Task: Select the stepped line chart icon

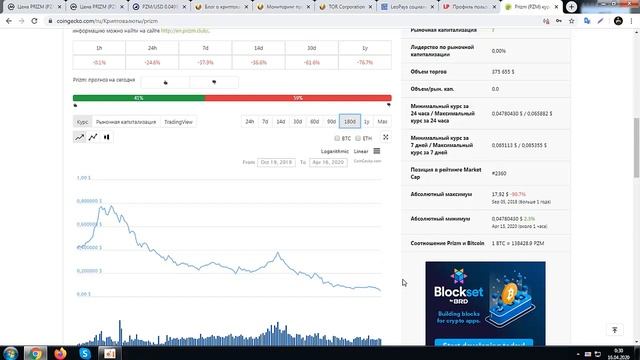Action: click(x=93, y=137)
